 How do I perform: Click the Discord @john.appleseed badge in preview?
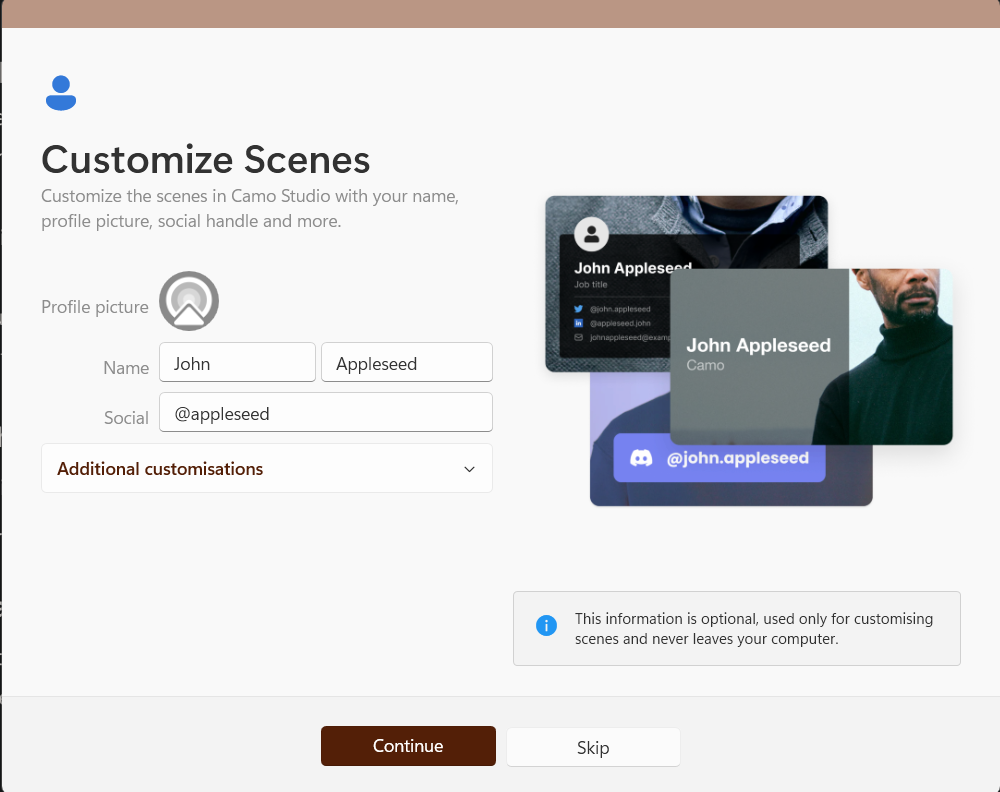(719, 458)
